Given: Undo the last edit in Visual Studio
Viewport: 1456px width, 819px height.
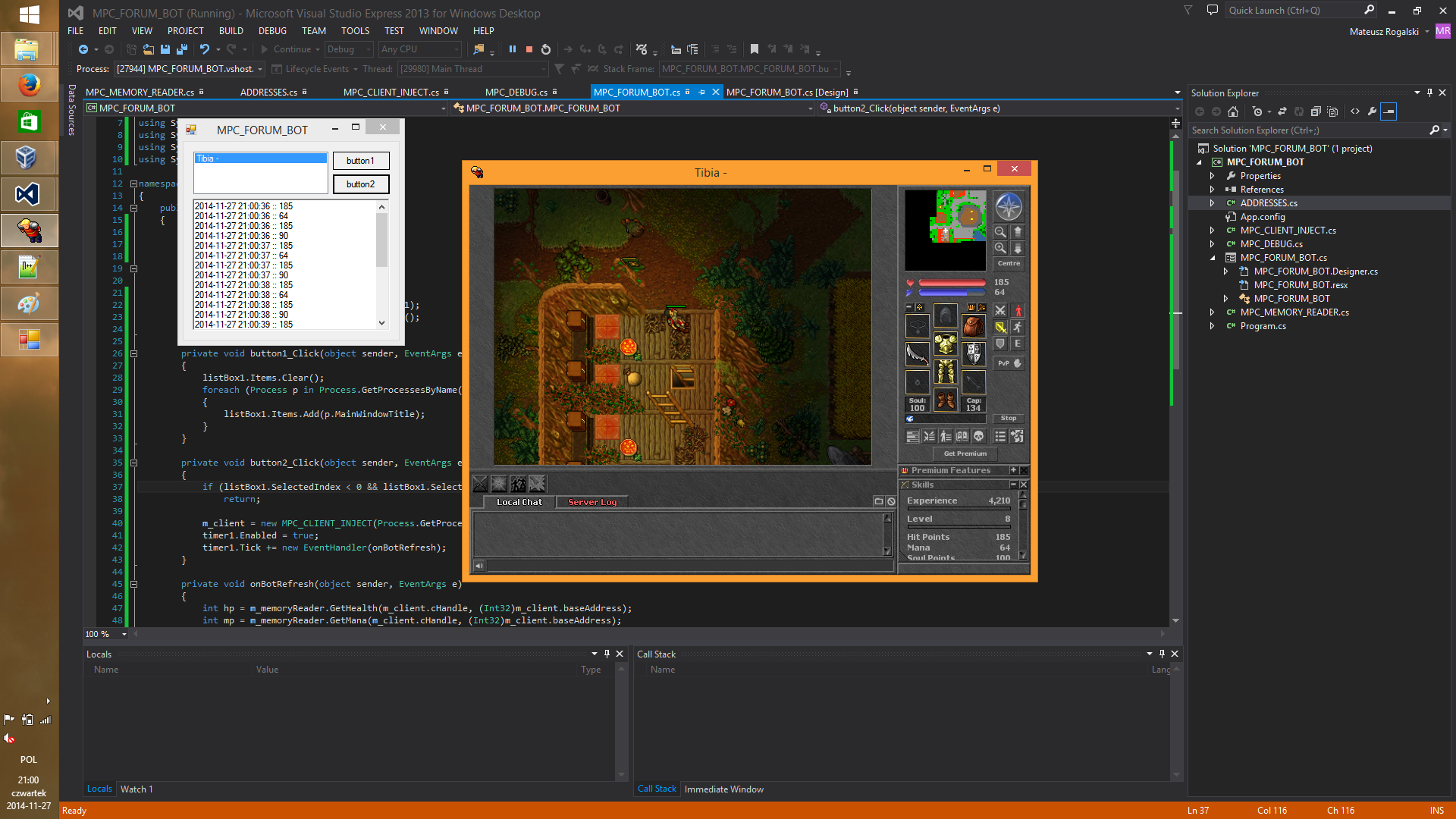Looking at the screenshot, I should (x=205, y=49).
